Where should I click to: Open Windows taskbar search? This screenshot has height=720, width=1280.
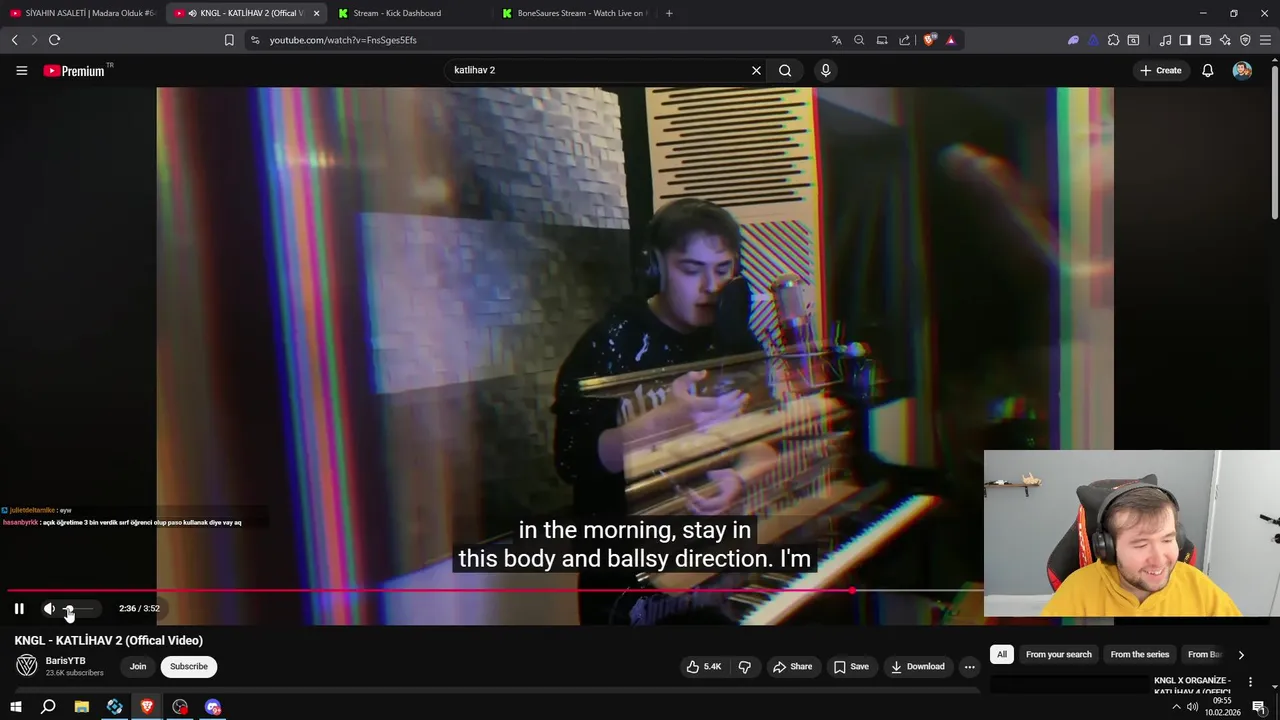click(x=48, y=707)
